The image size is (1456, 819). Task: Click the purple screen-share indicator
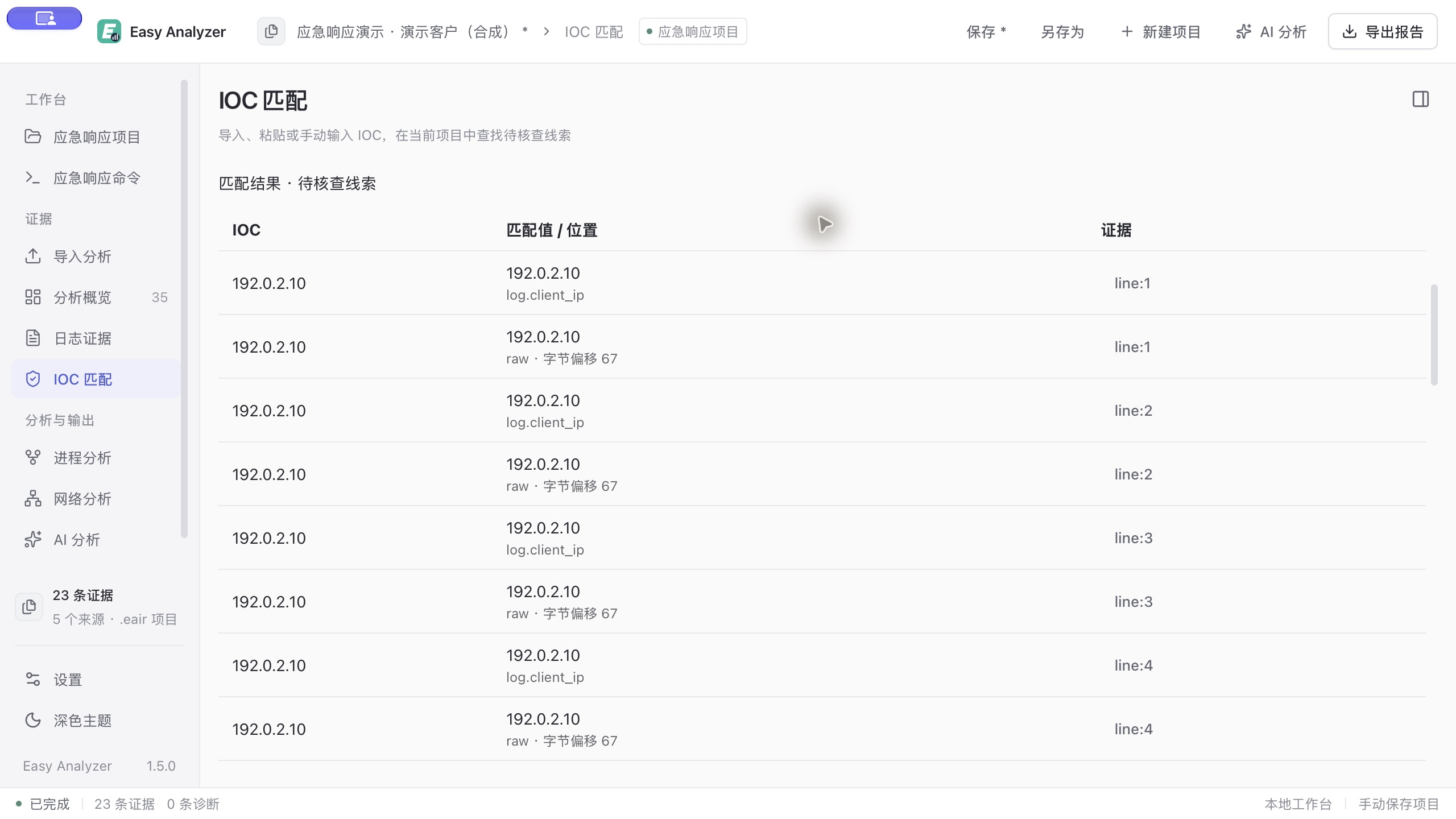click(44, 18)
